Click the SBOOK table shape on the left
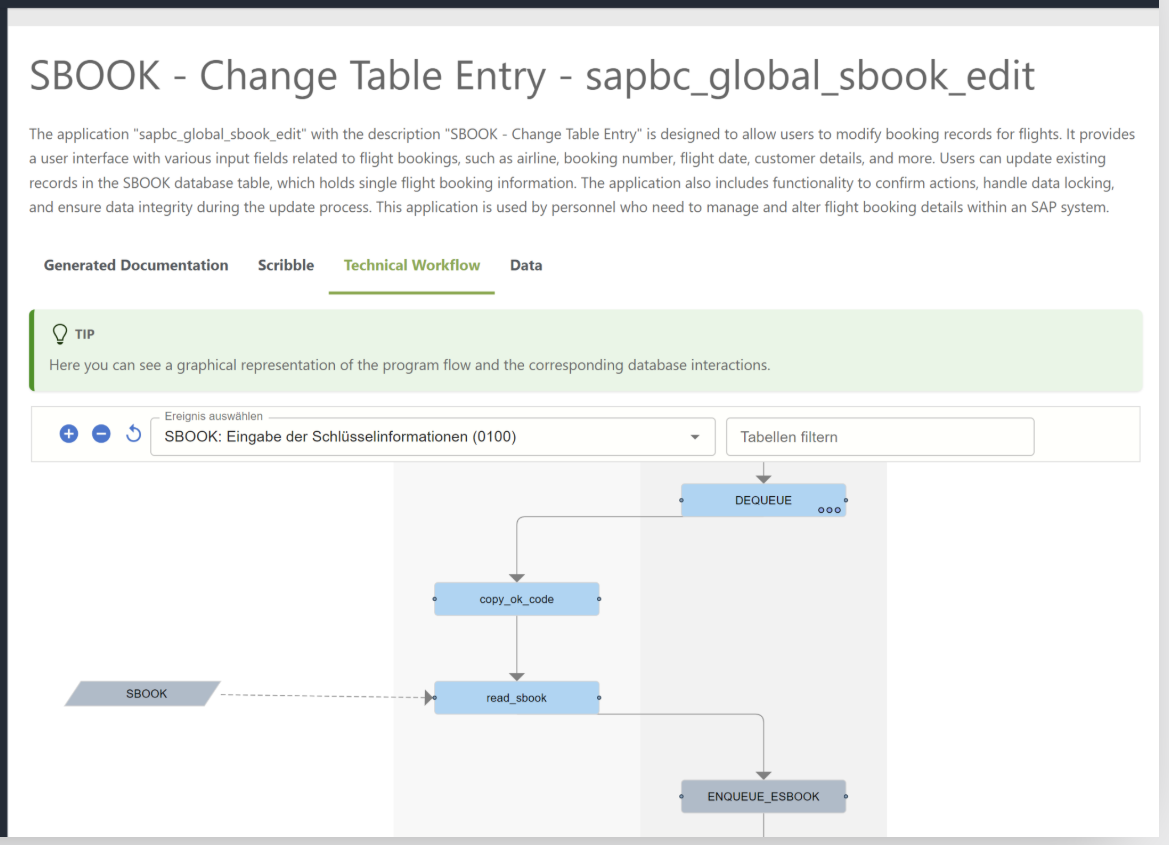 (x=145, y=693)
